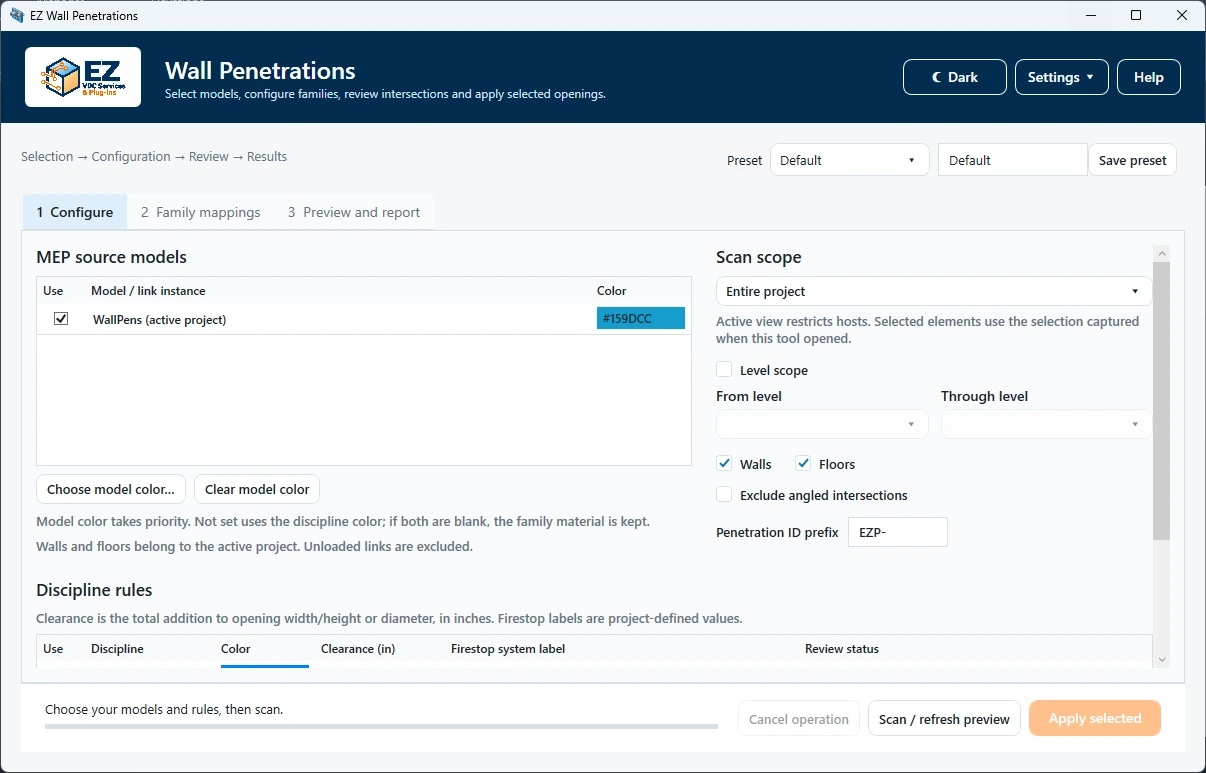Screen dimensions: 1206x773
Task: Click the app icon in title bar
Action: 16,15
